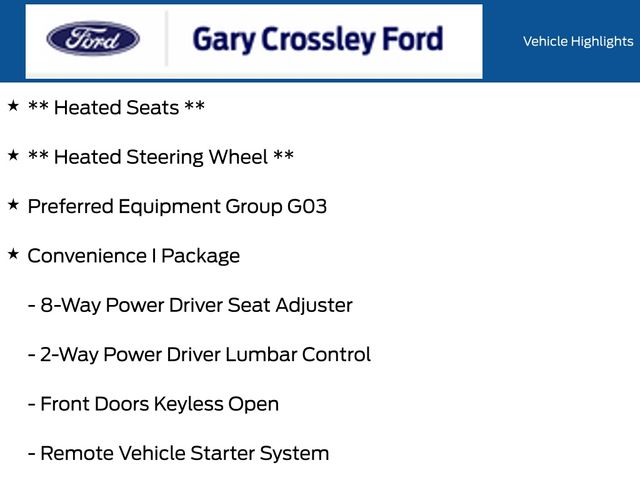The image size is (640, 480).
Task: Click the star beside Preferred Equipment Group
Action: [x=13, y=204]
